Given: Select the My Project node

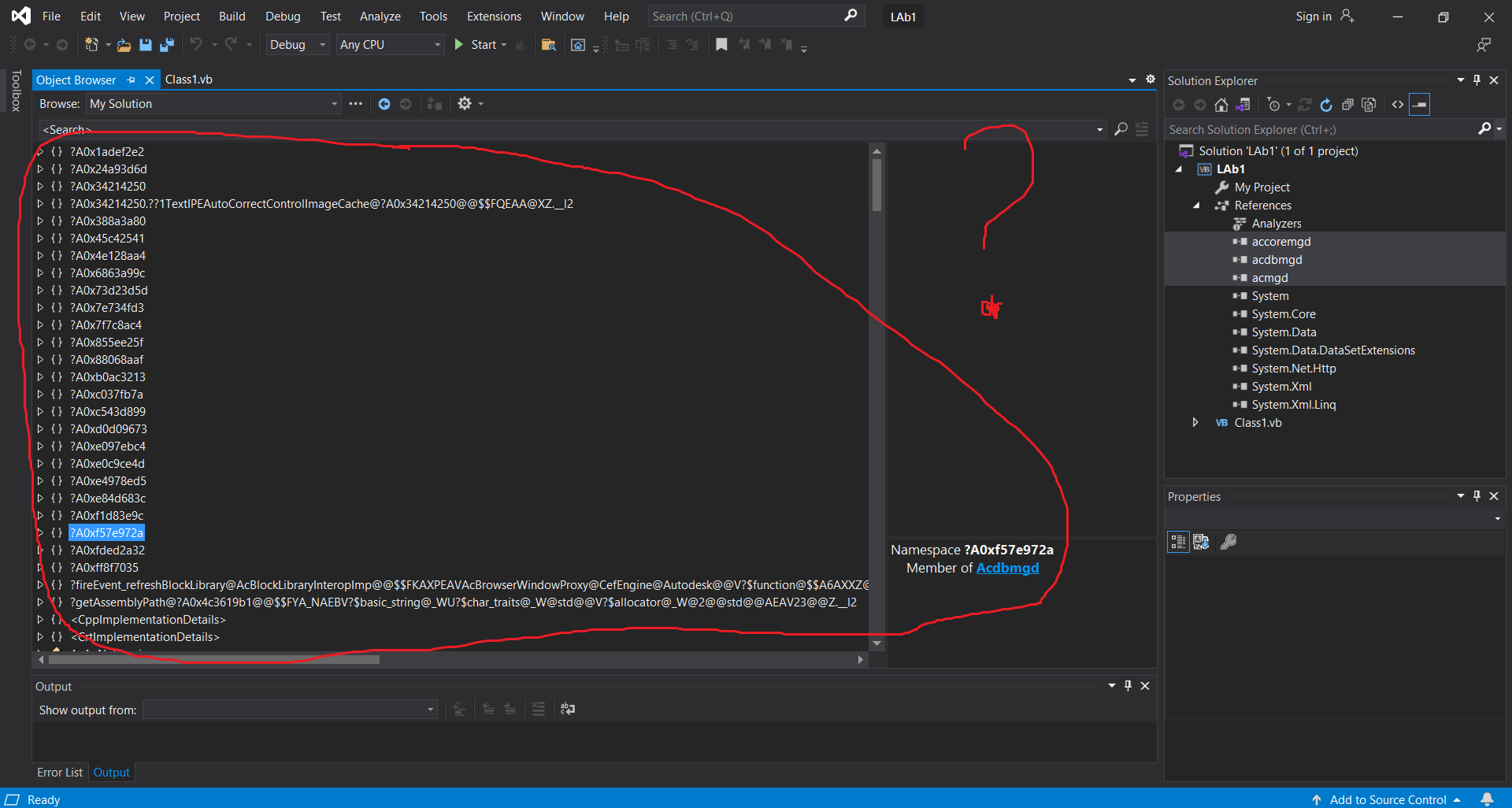Looking at the screenshot, I should [x=1262, y=187].
